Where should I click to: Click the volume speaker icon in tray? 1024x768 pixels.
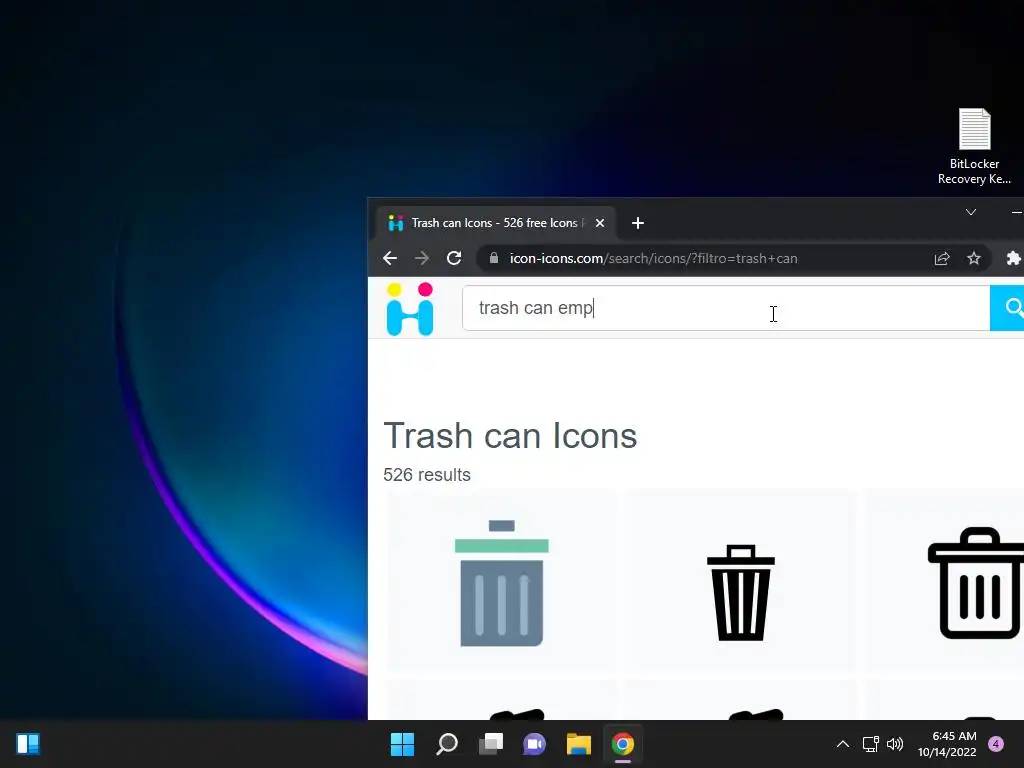point(895,744)
